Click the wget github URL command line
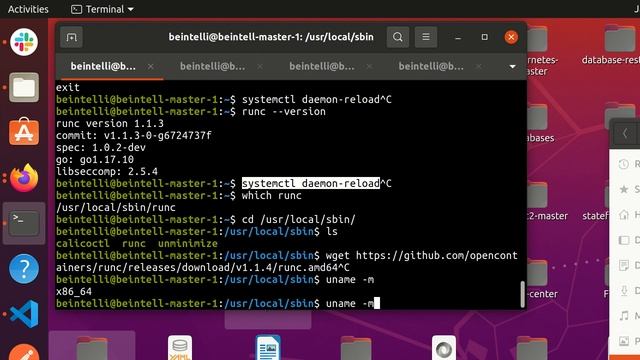The height and width of the screenshot is (360, 640). click(287, 262)
